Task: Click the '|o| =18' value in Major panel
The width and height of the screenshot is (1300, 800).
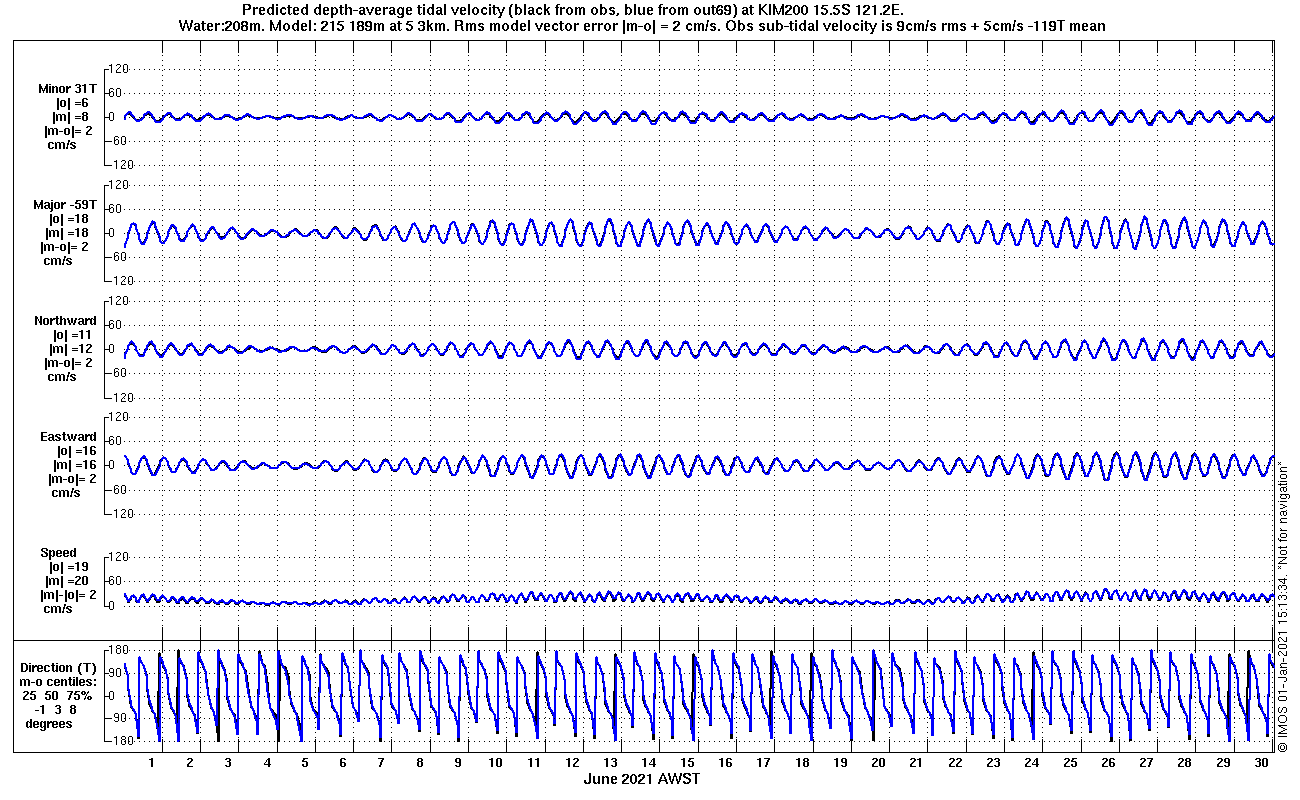Action: click(69, 219)
